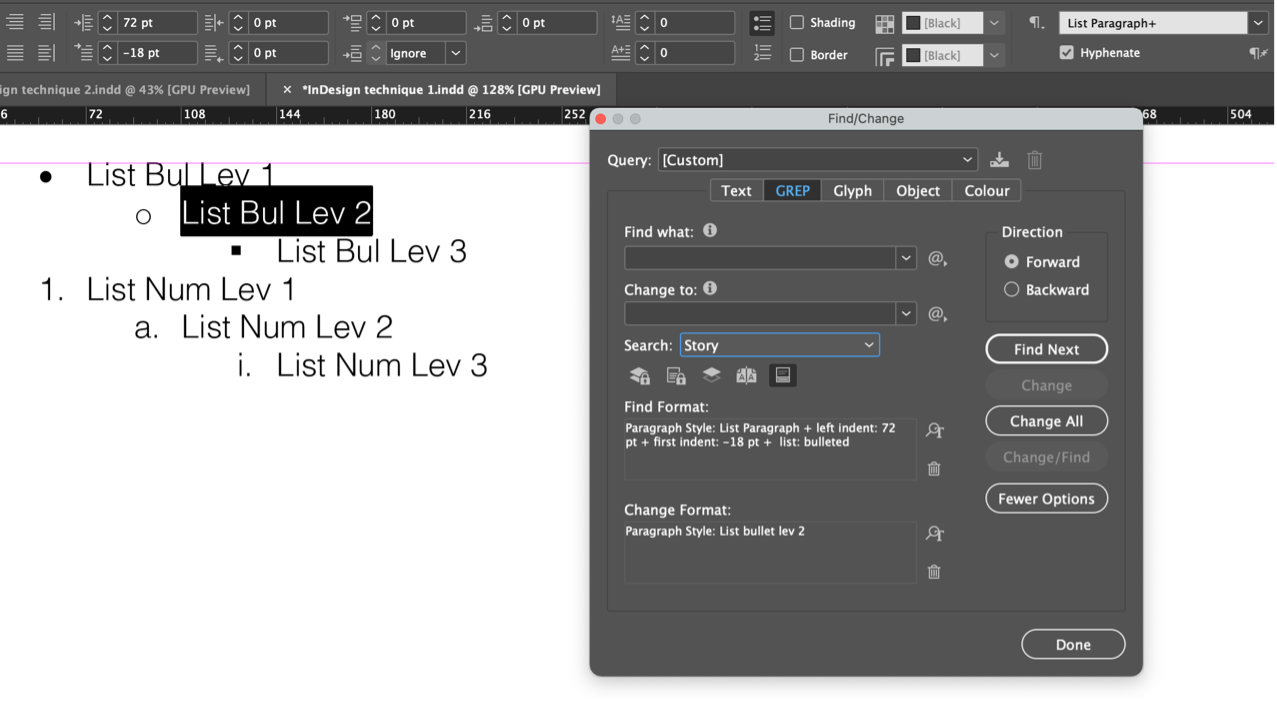Screen dimensions: 1277x702
Task: Click the Change All button
Action: (x=1046, y=420)
